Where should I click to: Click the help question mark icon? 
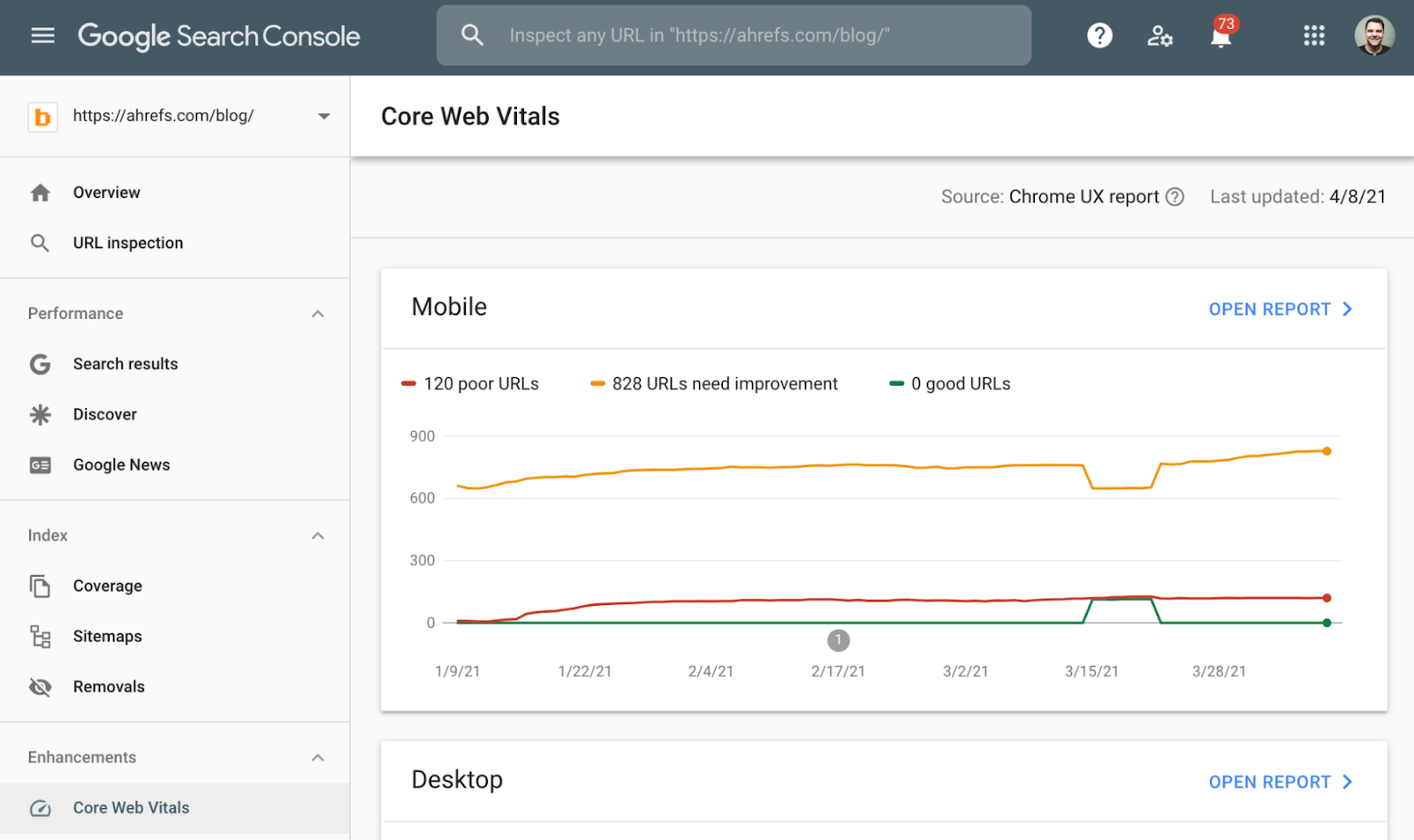click(x=1099, y=35)
